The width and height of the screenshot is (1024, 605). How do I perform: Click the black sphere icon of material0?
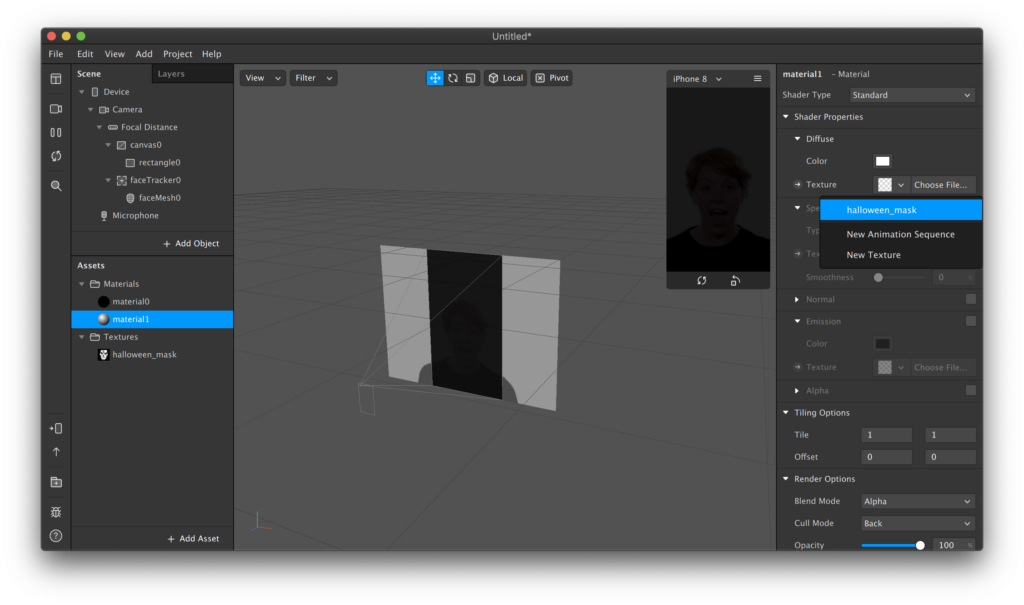(103, 302)
